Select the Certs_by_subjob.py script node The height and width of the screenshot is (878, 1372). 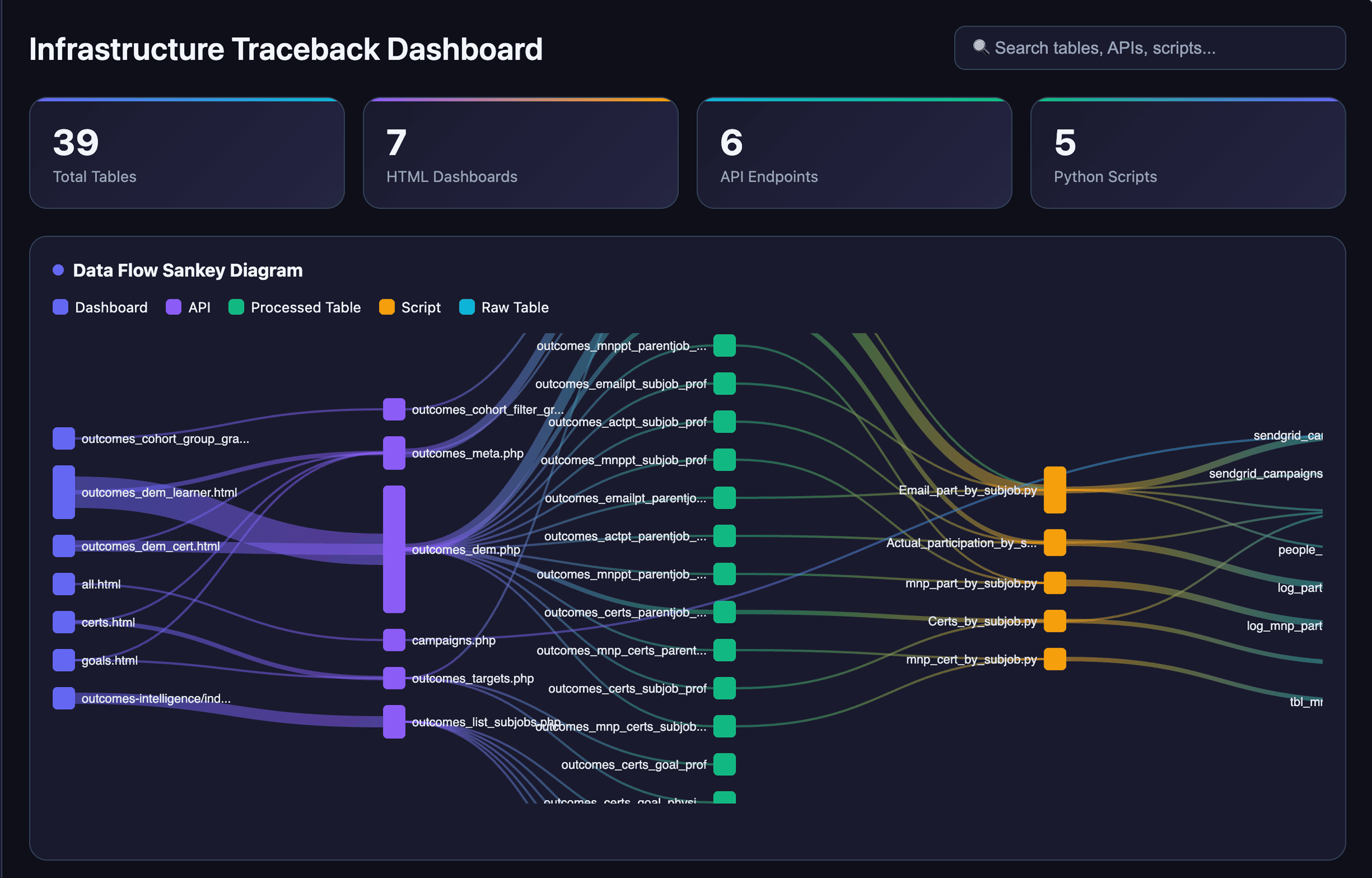[1055, 621]
